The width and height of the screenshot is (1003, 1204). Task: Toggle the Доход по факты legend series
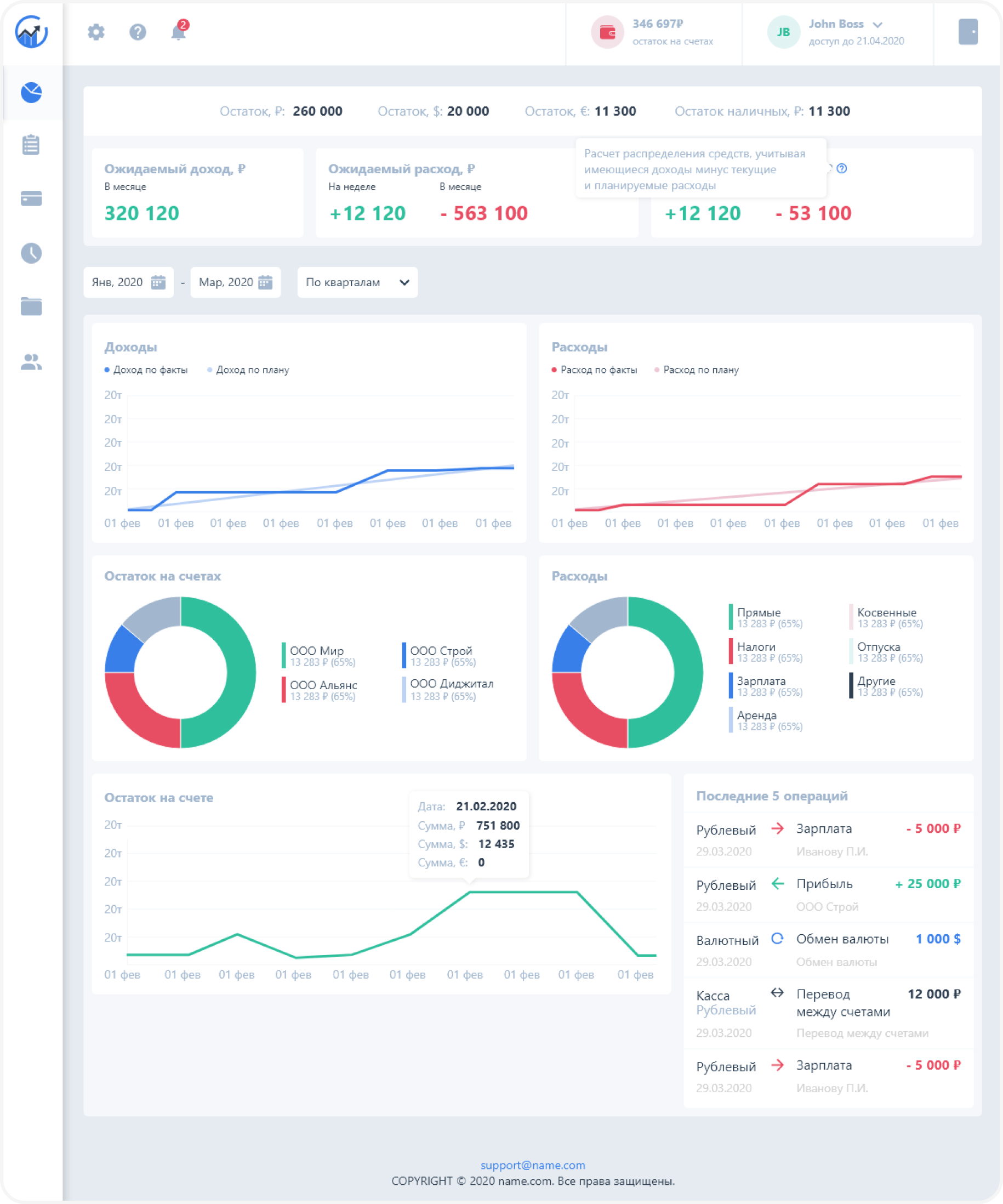[x=146, y=370]
